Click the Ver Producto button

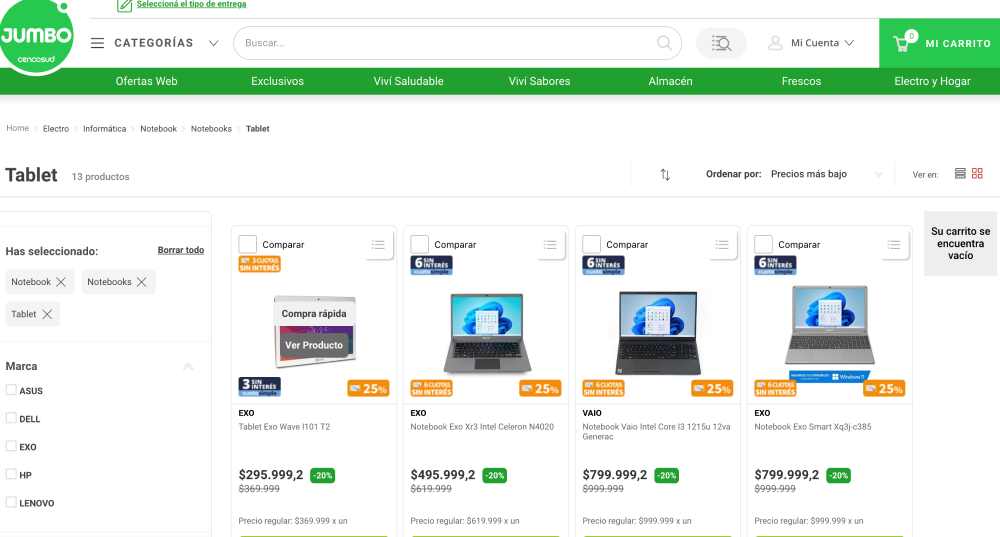tap(314, 345)
